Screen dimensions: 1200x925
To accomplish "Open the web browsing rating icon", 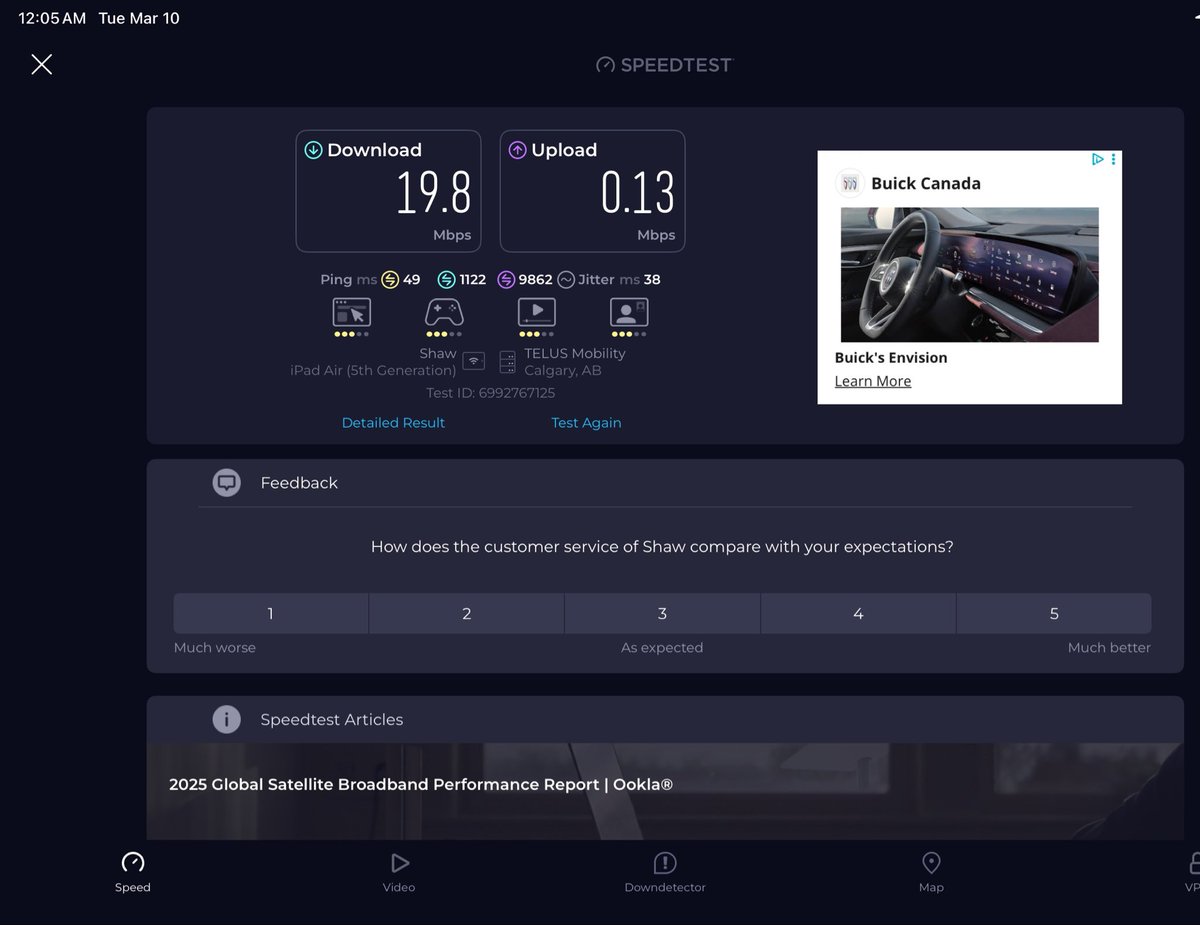I will pyautogui.click(x=351, y=312).
